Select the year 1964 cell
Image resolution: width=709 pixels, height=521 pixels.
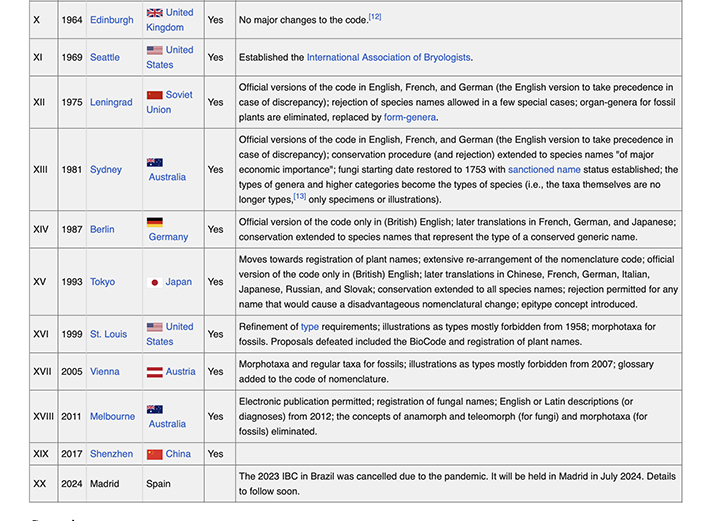pyautogui.click(x=72, y=20)
